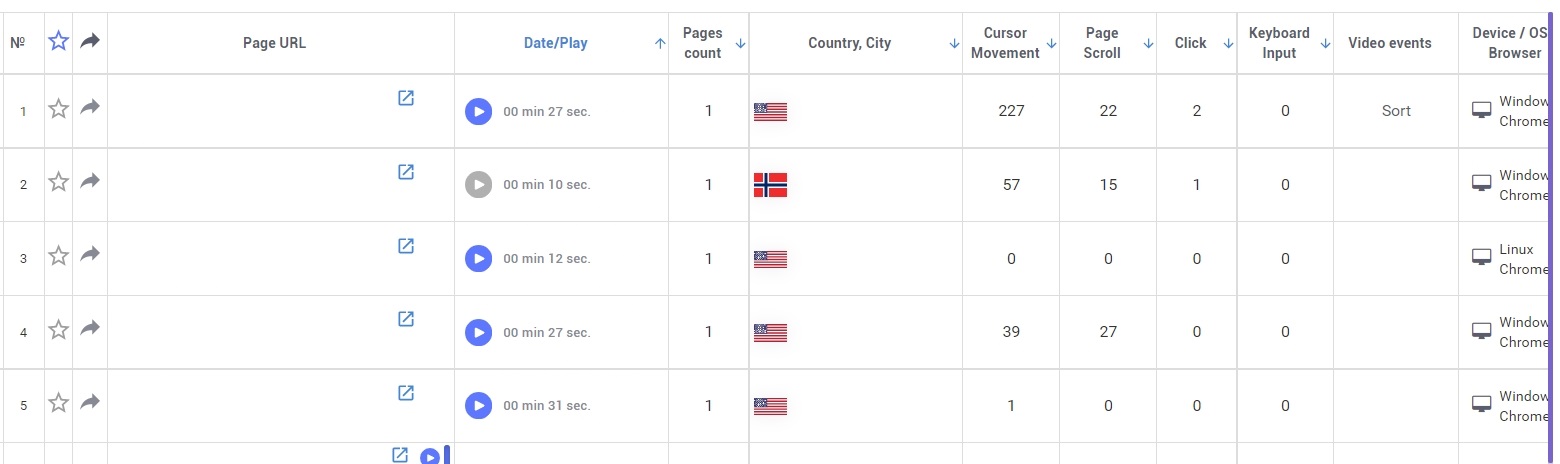Sort by Pages count column arrow

click(x=740, y=43)
